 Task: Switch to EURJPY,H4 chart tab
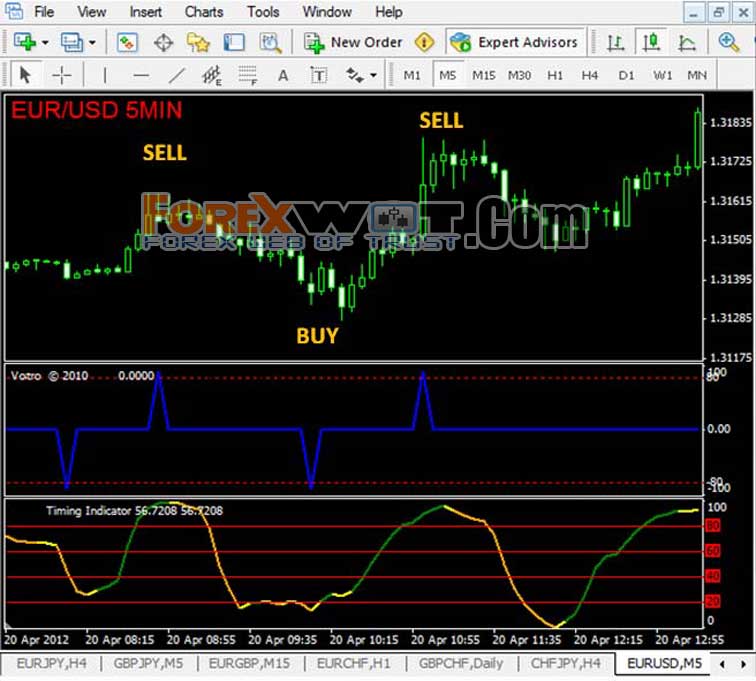click(x=51, y=664)
